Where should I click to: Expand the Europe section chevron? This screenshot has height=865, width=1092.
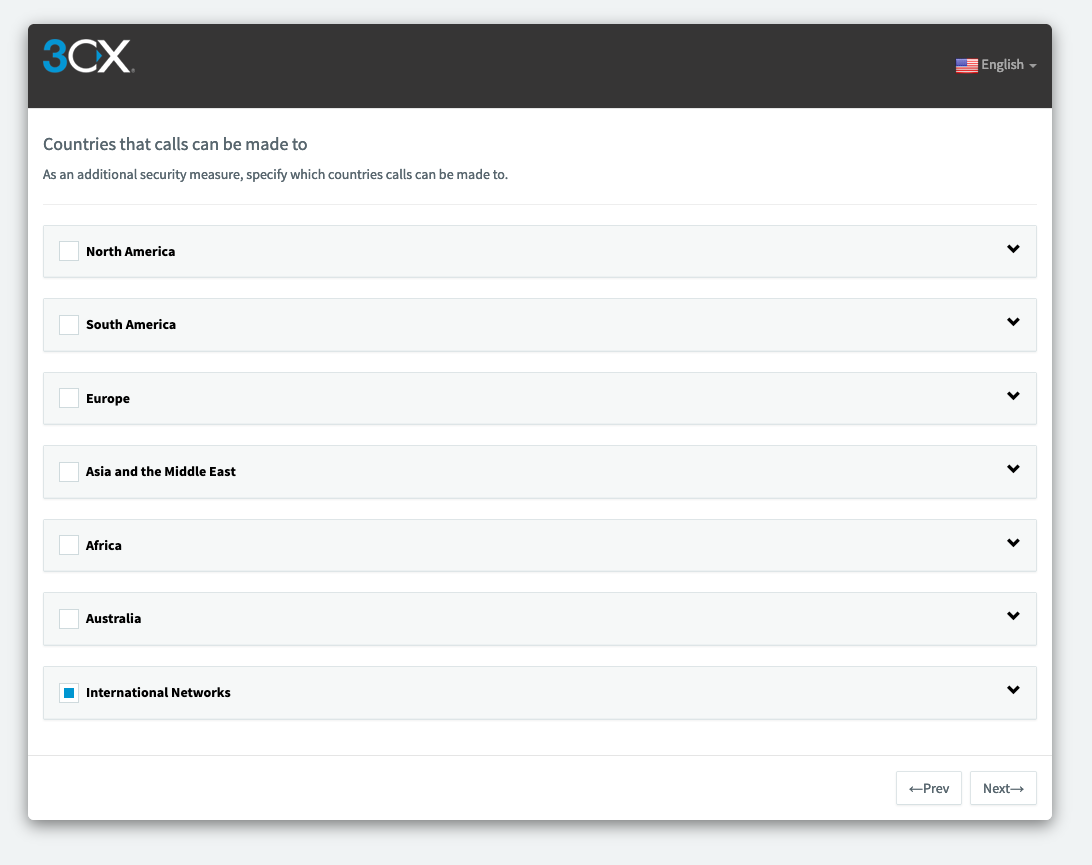1013,396
